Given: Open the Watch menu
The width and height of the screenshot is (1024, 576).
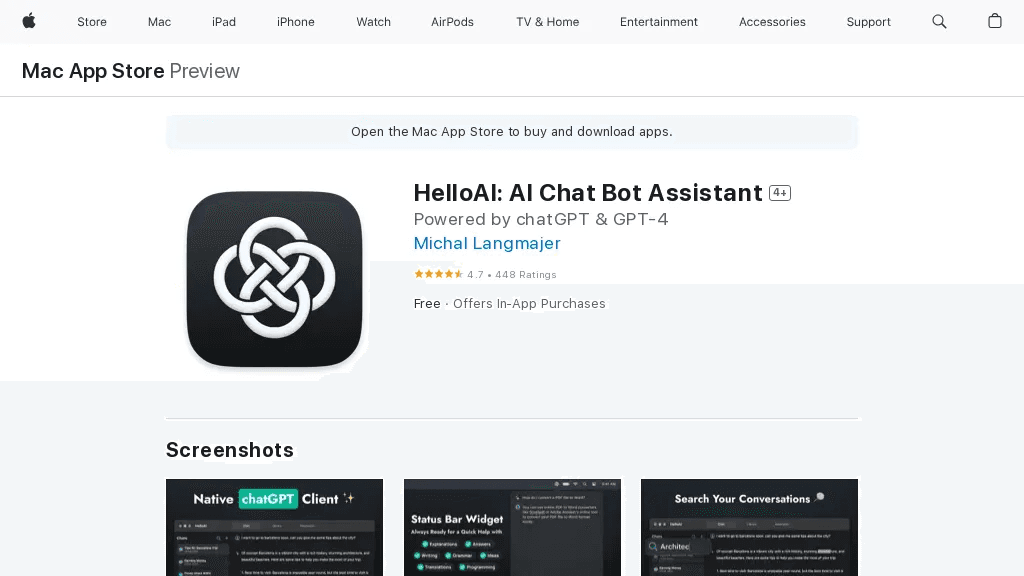Looking at the screenshot, I should pos(374,22).
